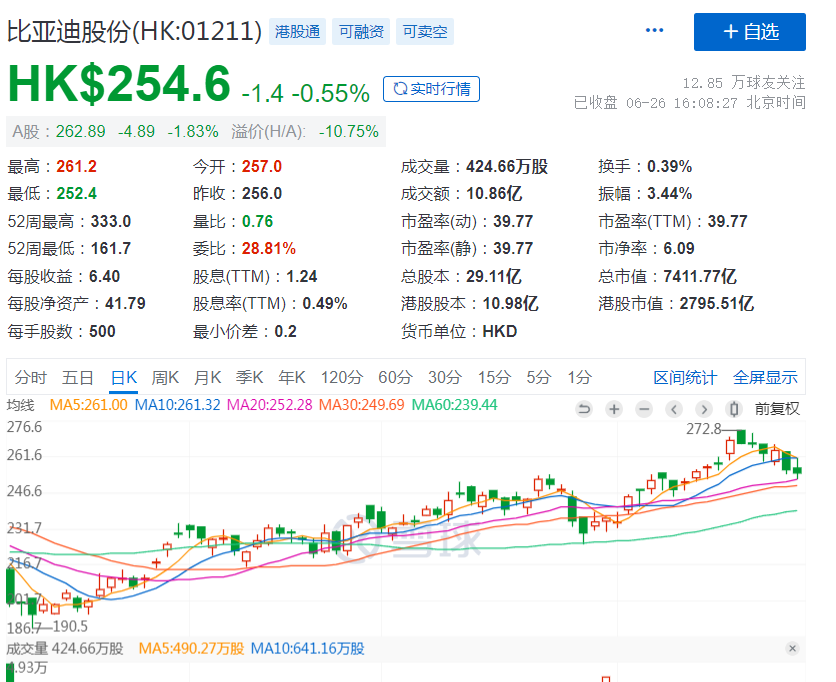The image size is (836, 682).
Task: Open 区间统计 range statistics
Action: tap(685, 378)
